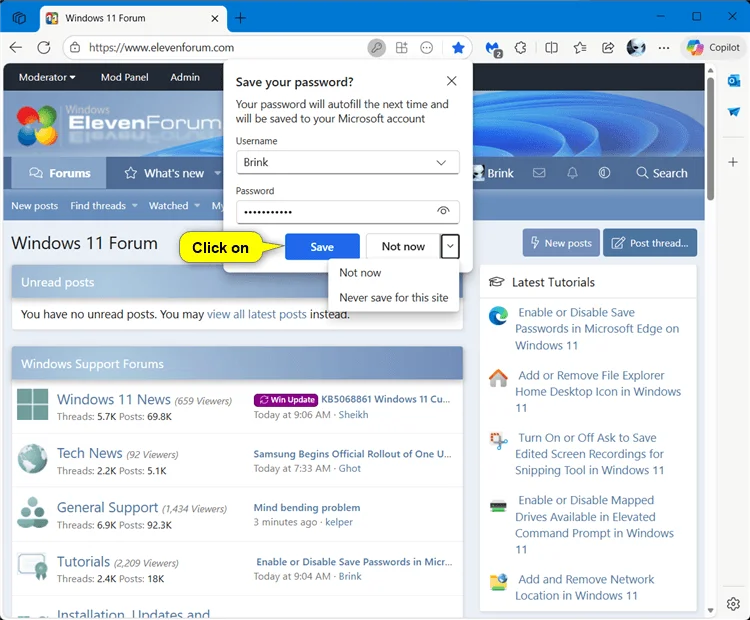
Task: Switch to the Forums tab
Action: click(59, 173)
